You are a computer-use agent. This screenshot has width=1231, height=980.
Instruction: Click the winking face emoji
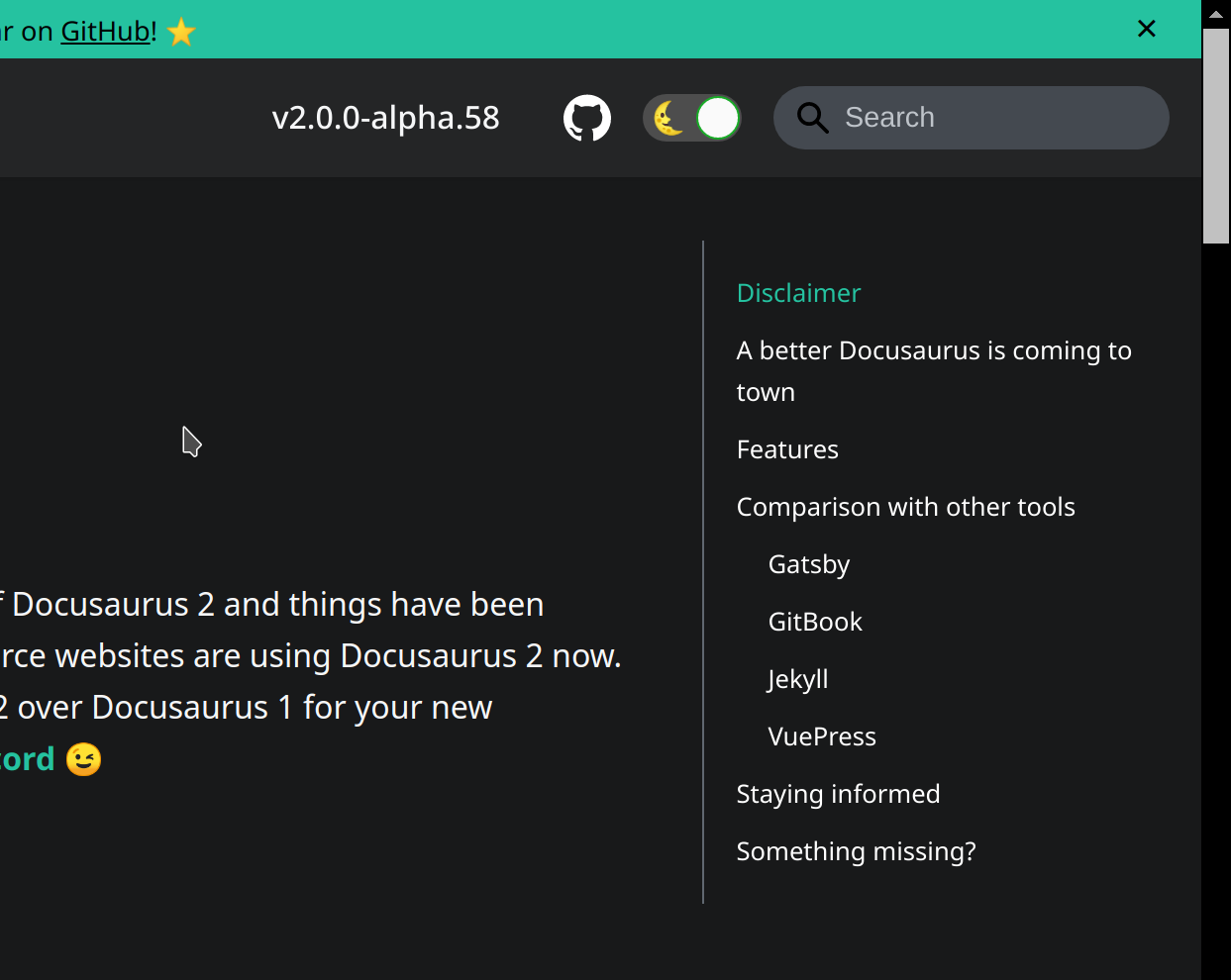pyautogui.click(x=83, y=758)
